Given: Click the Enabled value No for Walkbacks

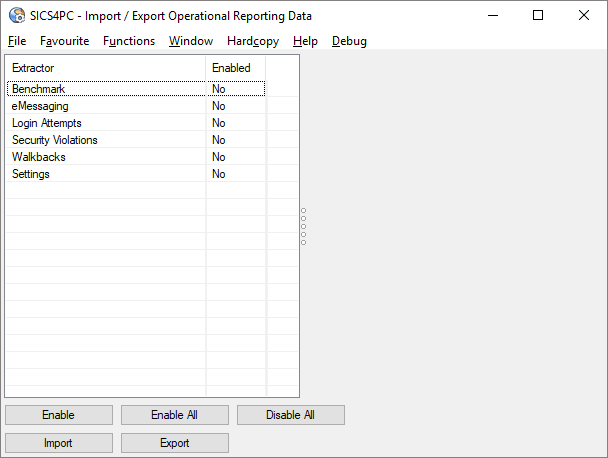Looking at the screenshot, I should click(x=219, y=157).
